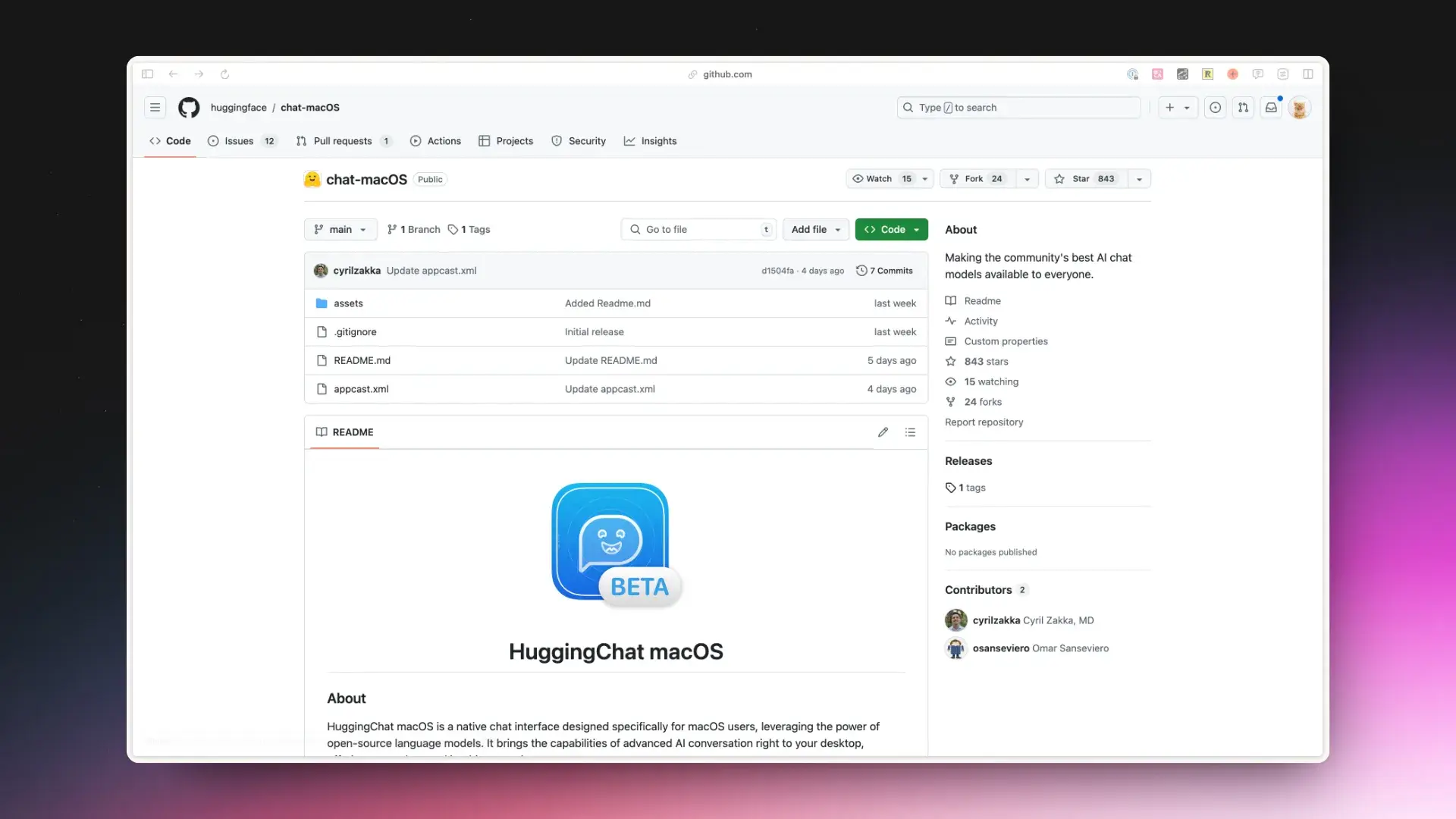Viewport: 1456px width, 819px height.
Task: Open the huggingface organization link
Action: pos(239,108)
